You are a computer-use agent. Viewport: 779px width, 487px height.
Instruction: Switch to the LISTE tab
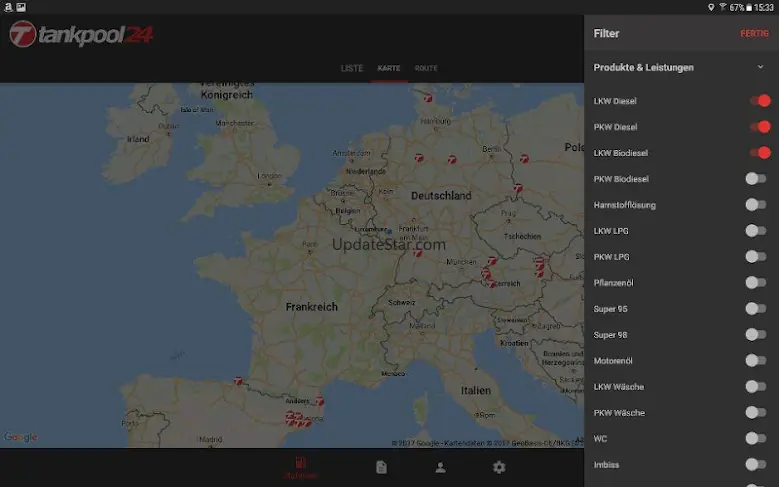click(352, 68)
